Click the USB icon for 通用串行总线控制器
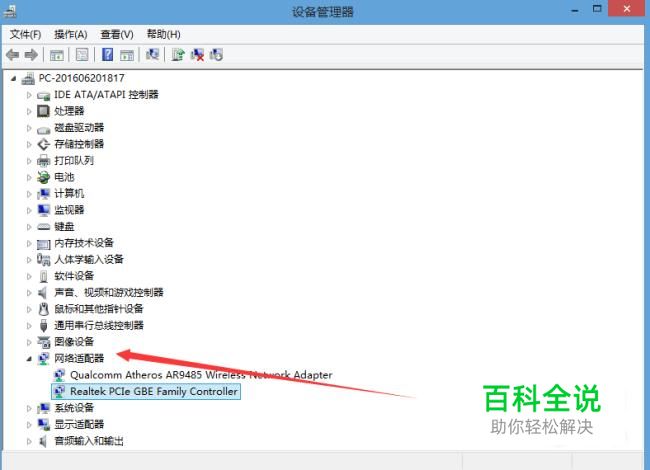Image resolution: width=650 pixels, height=470 pixels. click(44, 325)
